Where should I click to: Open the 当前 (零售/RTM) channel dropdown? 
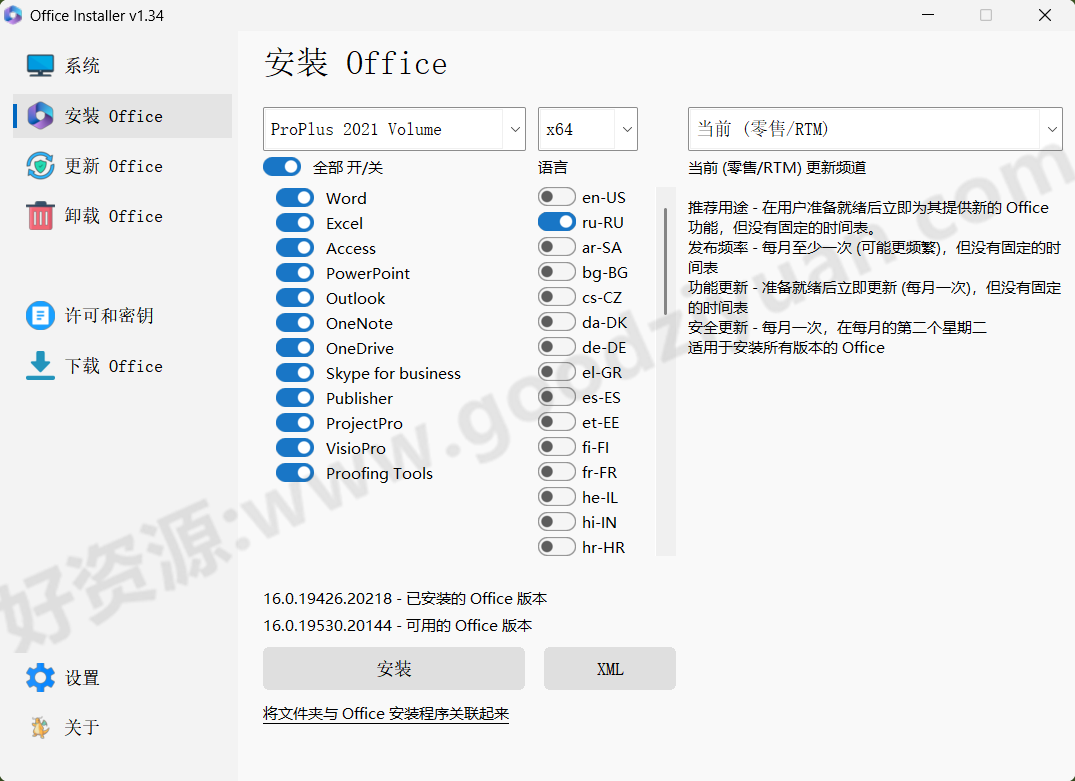point(874,129)
